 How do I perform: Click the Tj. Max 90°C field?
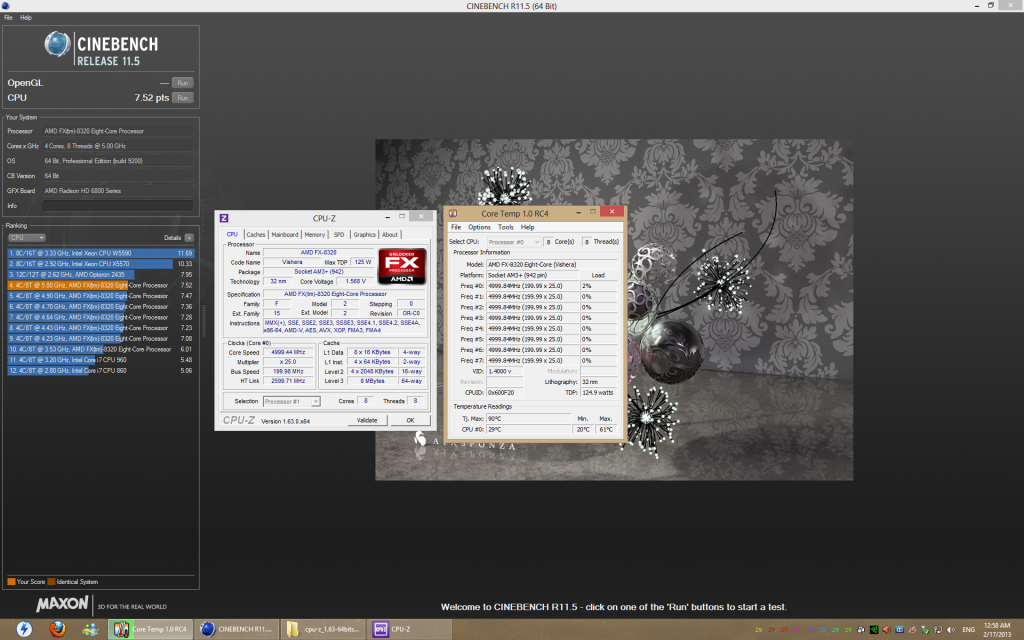pos(529,419)
